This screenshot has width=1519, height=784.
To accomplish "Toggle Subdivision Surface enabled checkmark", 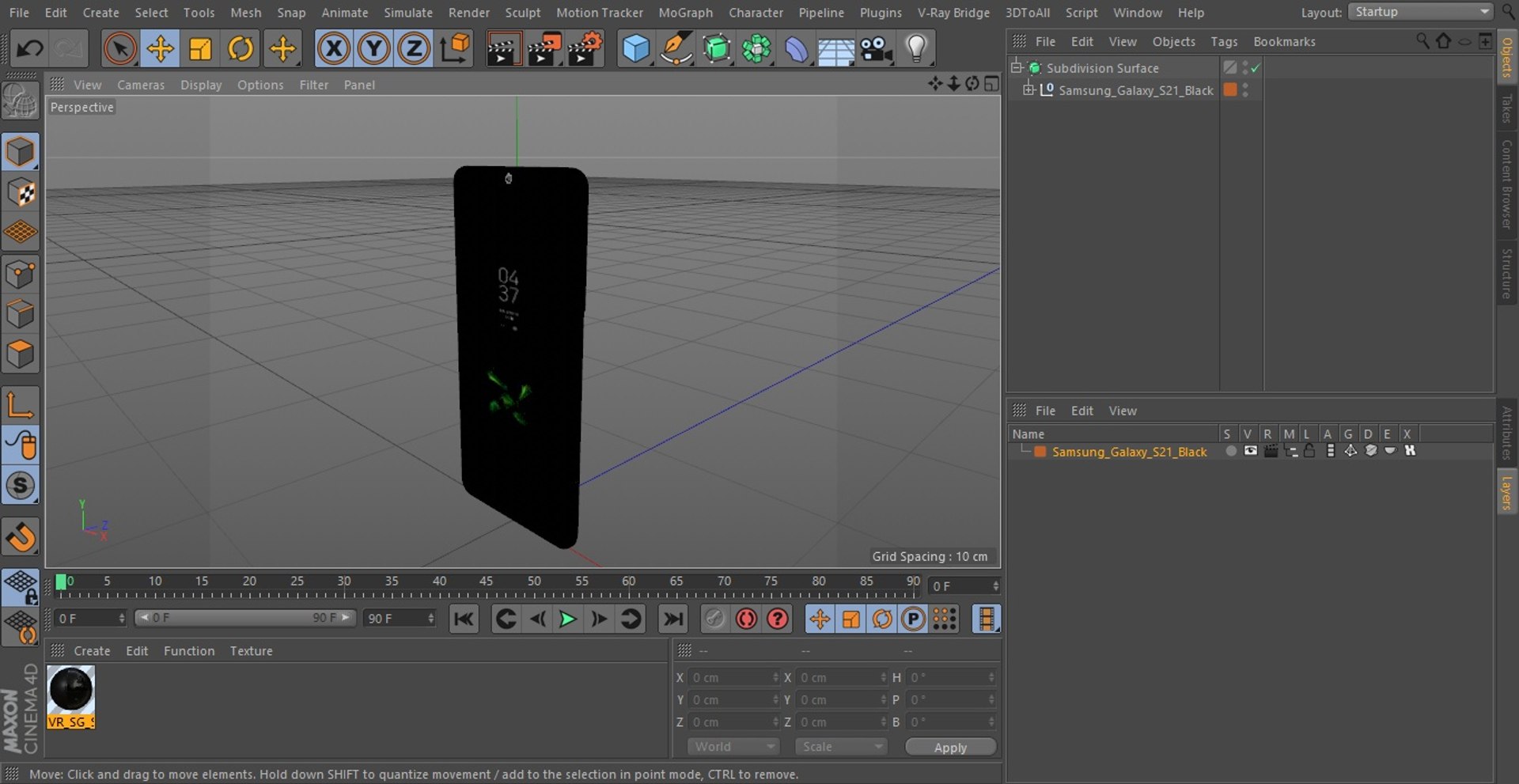I will tap(1256, 68).
